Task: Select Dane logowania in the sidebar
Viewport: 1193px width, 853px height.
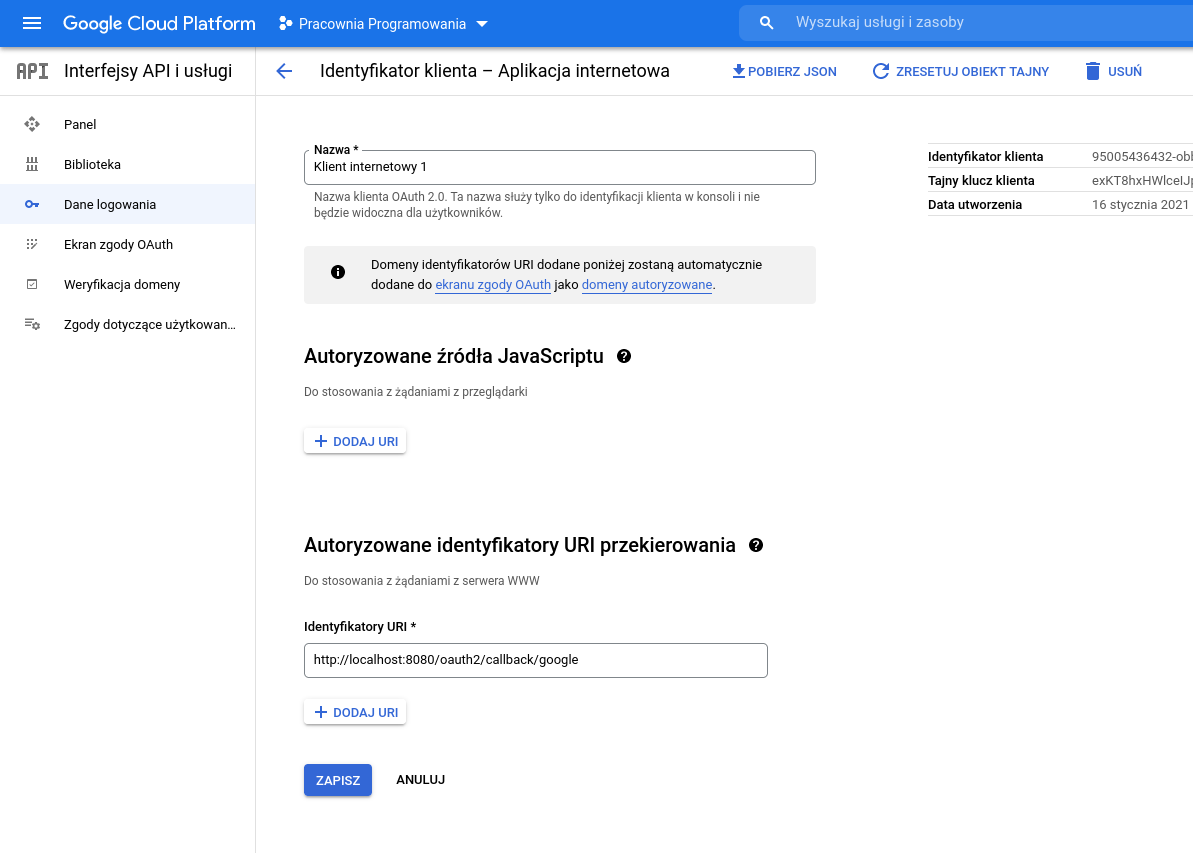Action: (x=128, y=204)
